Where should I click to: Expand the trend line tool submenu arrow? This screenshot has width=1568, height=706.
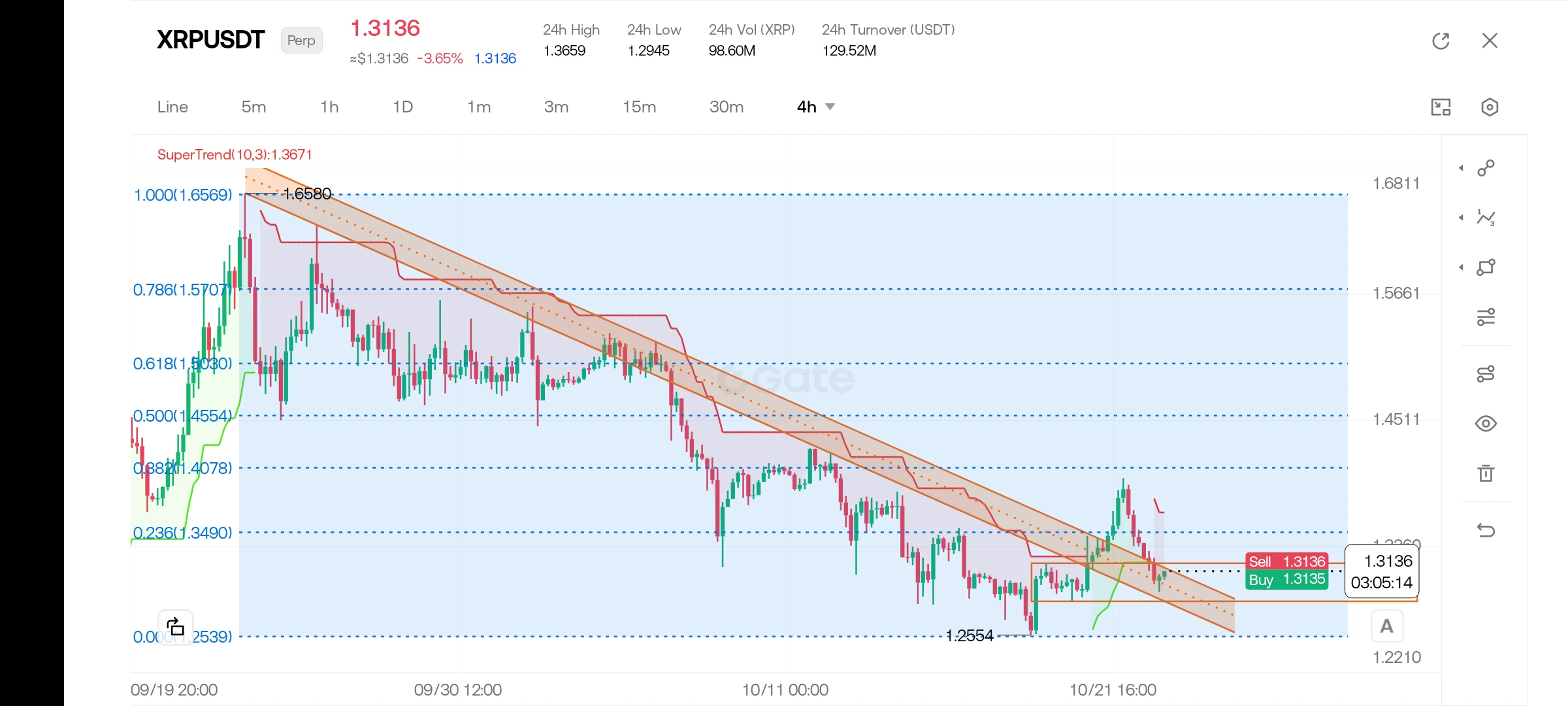tap(1462, 168)
